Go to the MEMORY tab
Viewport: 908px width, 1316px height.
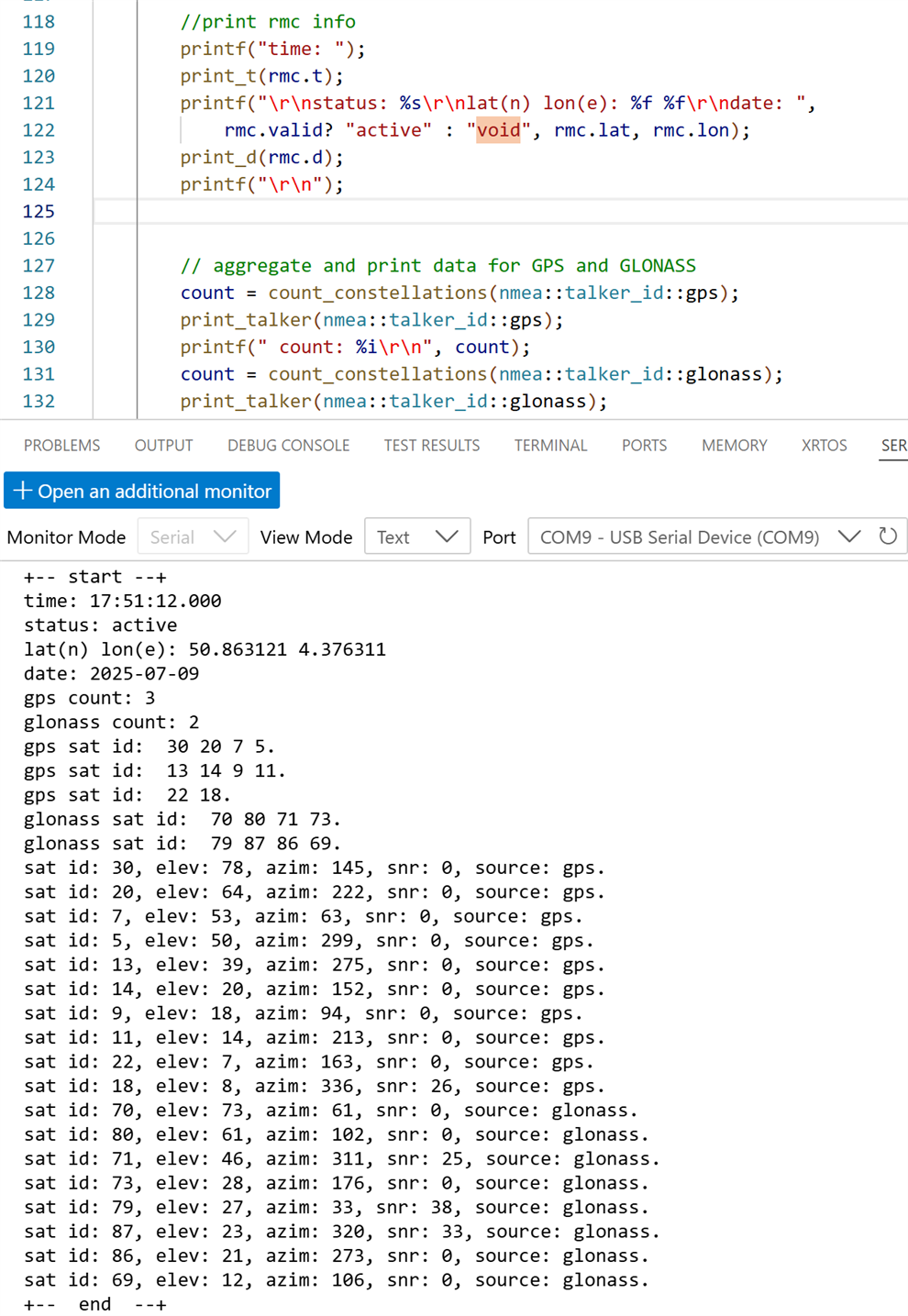coord(734,446)
